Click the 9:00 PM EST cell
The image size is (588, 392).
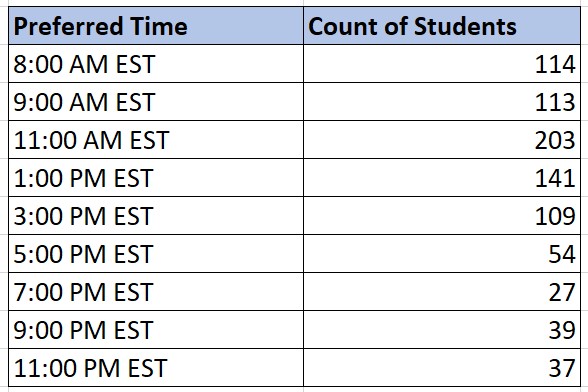click(156, 329)
